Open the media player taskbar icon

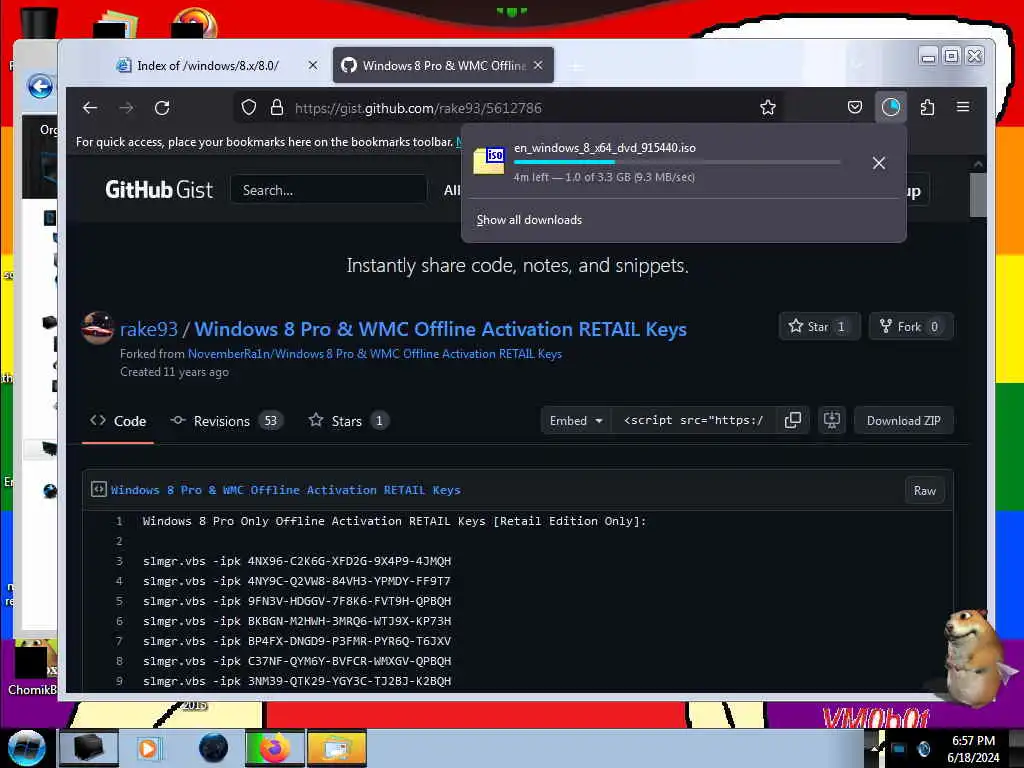(x=149, y=748)
